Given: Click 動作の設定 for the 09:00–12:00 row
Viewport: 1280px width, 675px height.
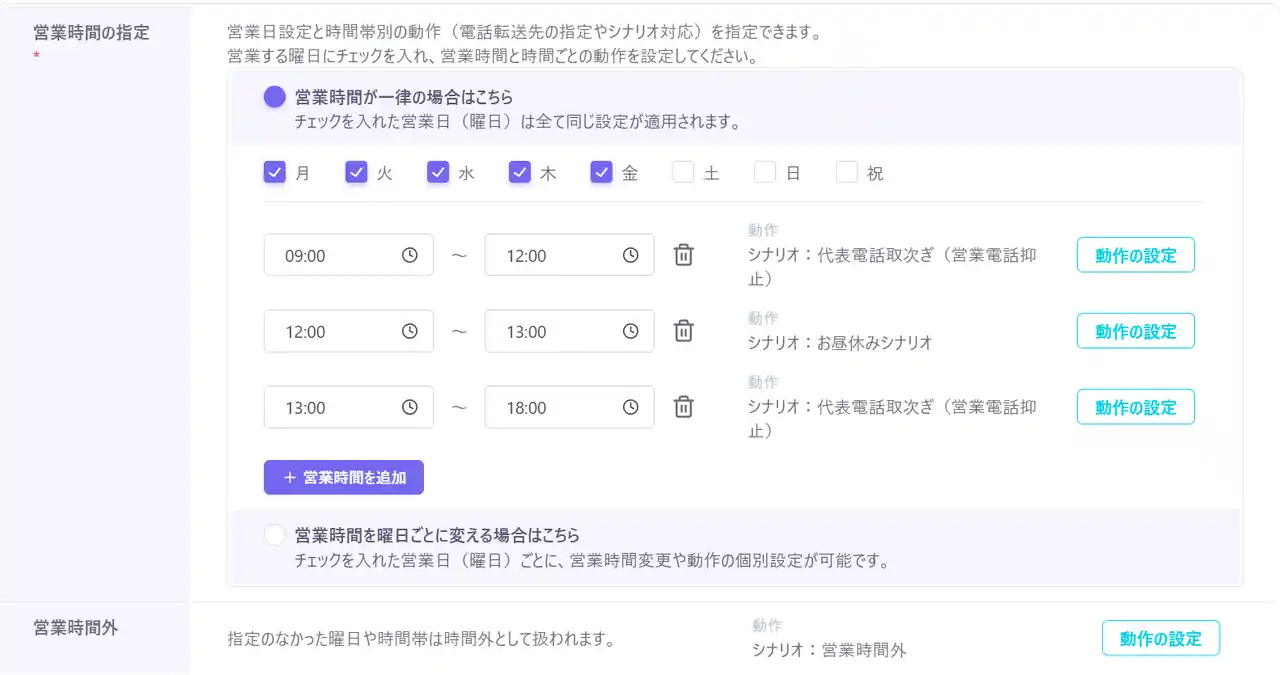Looking at the screenshot, I should pos(1135,255).
